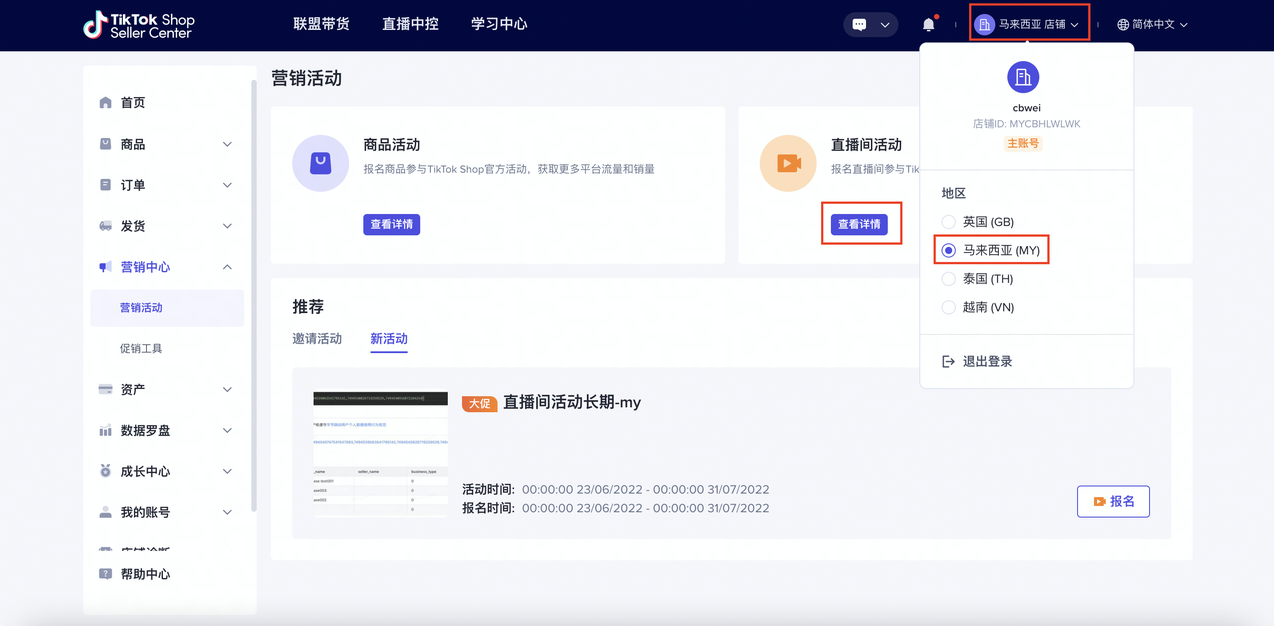
Task: Open the chat message icon
Action: 859,25
